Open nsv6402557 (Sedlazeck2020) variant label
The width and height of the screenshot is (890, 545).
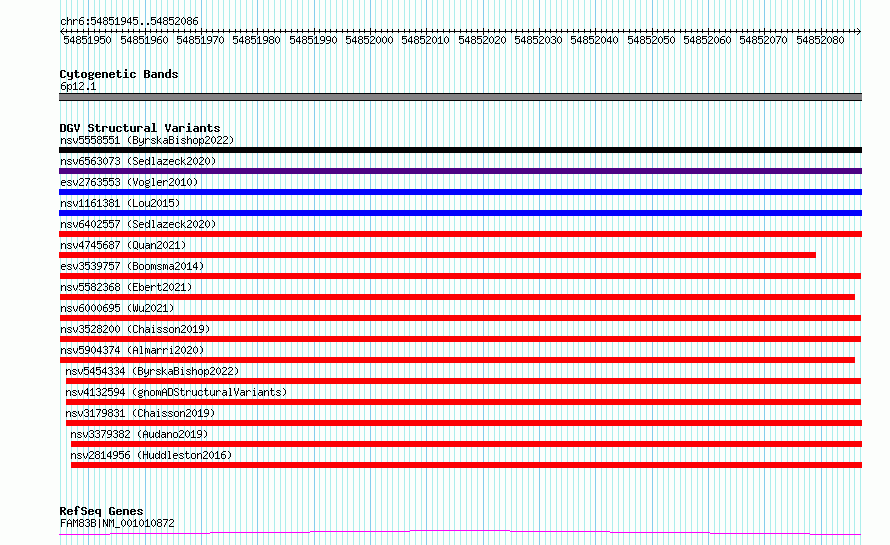138,224
